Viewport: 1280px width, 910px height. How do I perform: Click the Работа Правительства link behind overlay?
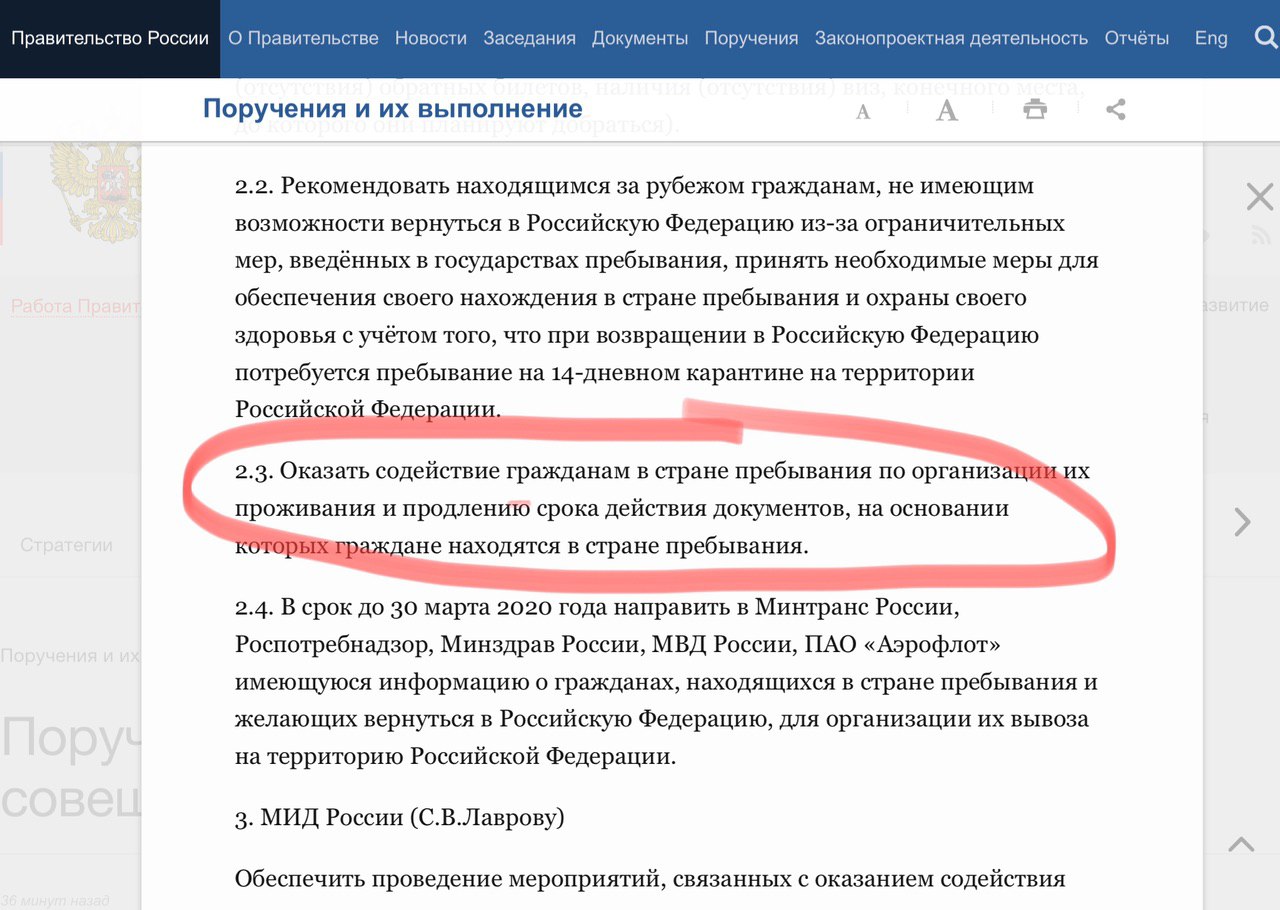[75, 307]
